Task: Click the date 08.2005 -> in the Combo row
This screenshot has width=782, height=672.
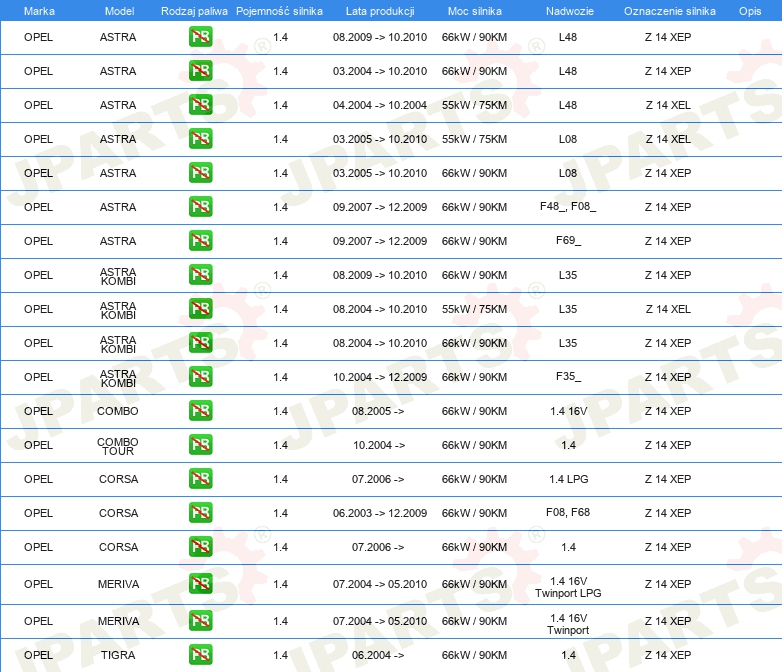Action: coord(378,411)
